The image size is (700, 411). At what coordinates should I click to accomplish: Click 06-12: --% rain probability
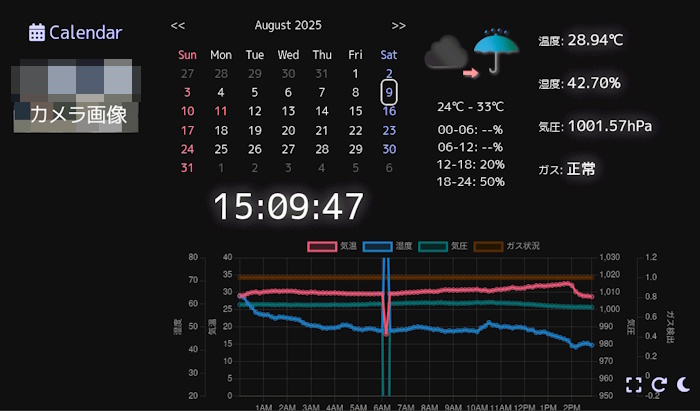tap(471, 147)
